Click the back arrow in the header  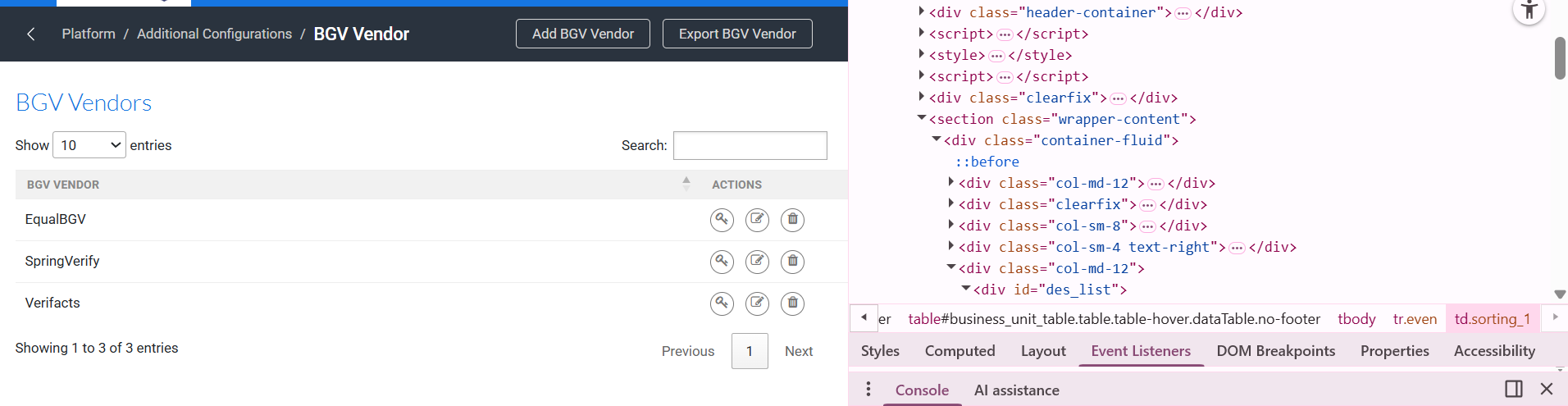pyautogui.click(x=31, y=34)
